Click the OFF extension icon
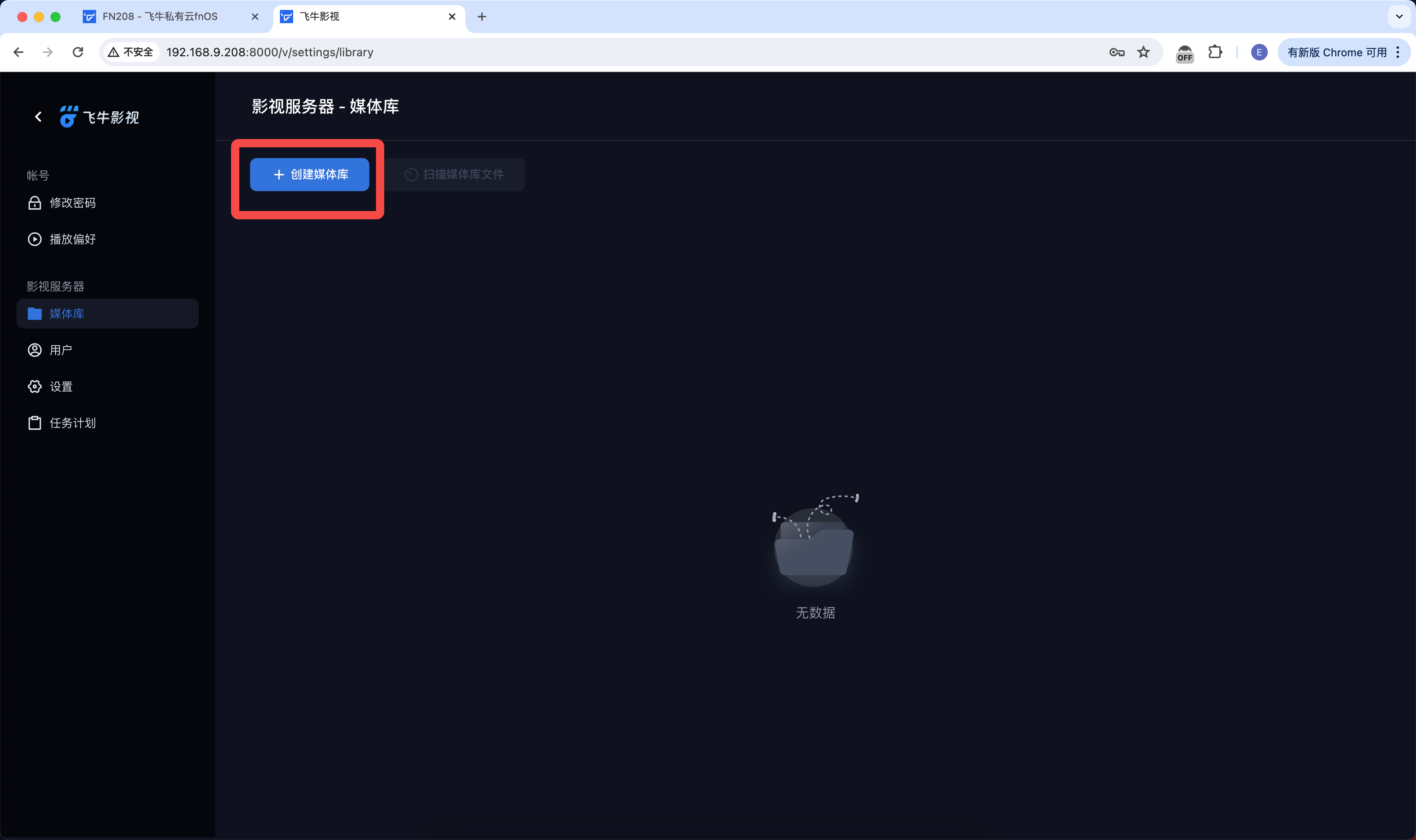This screenshot has width=1416, height=840. pyautogui.click(x=1184, y=53)
